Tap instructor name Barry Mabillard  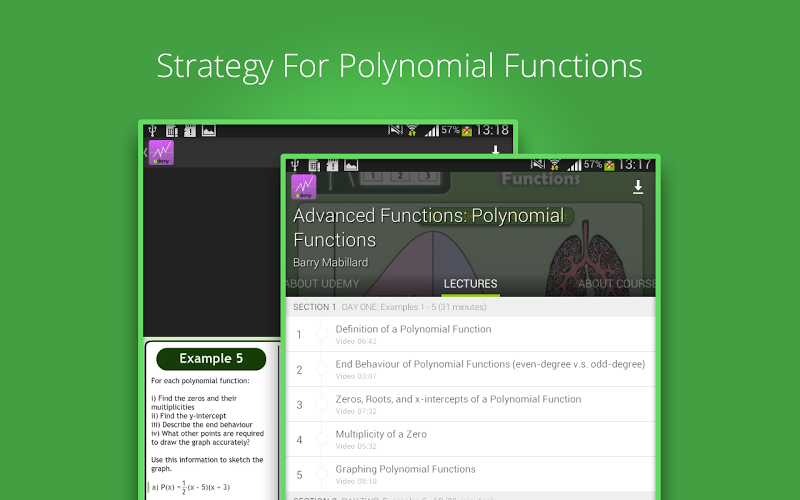(x=331, y=262)
